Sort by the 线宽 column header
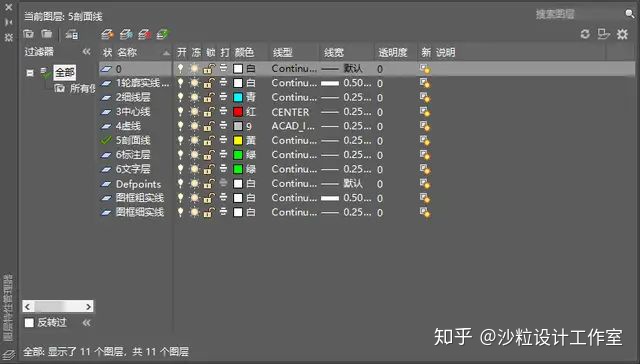The width and height of the screenshot is (640, 364). point(334,52)
